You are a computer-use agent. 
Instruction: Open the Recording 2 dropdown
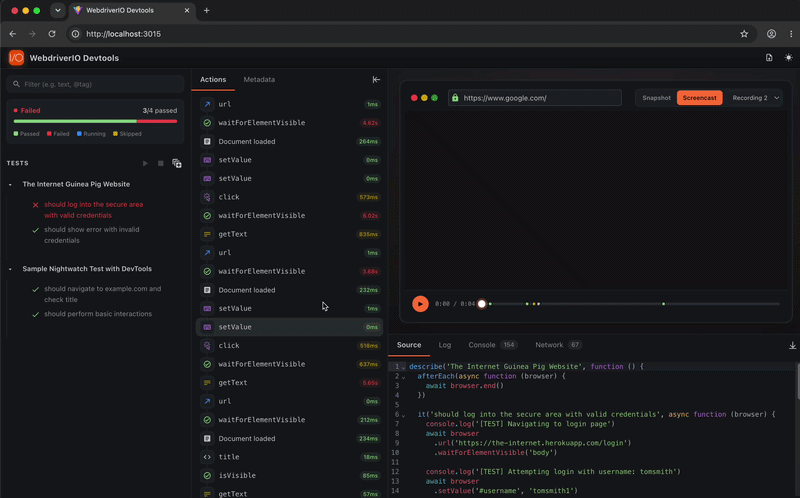[x=756, y=98]
